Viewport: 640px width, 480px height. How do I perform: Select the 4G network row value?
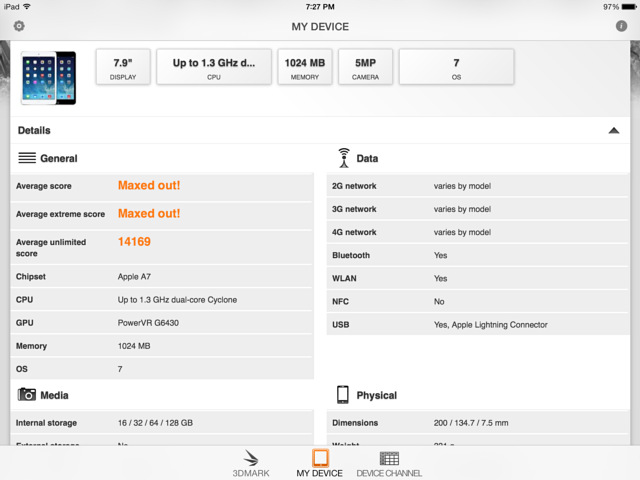pos(462,232)
